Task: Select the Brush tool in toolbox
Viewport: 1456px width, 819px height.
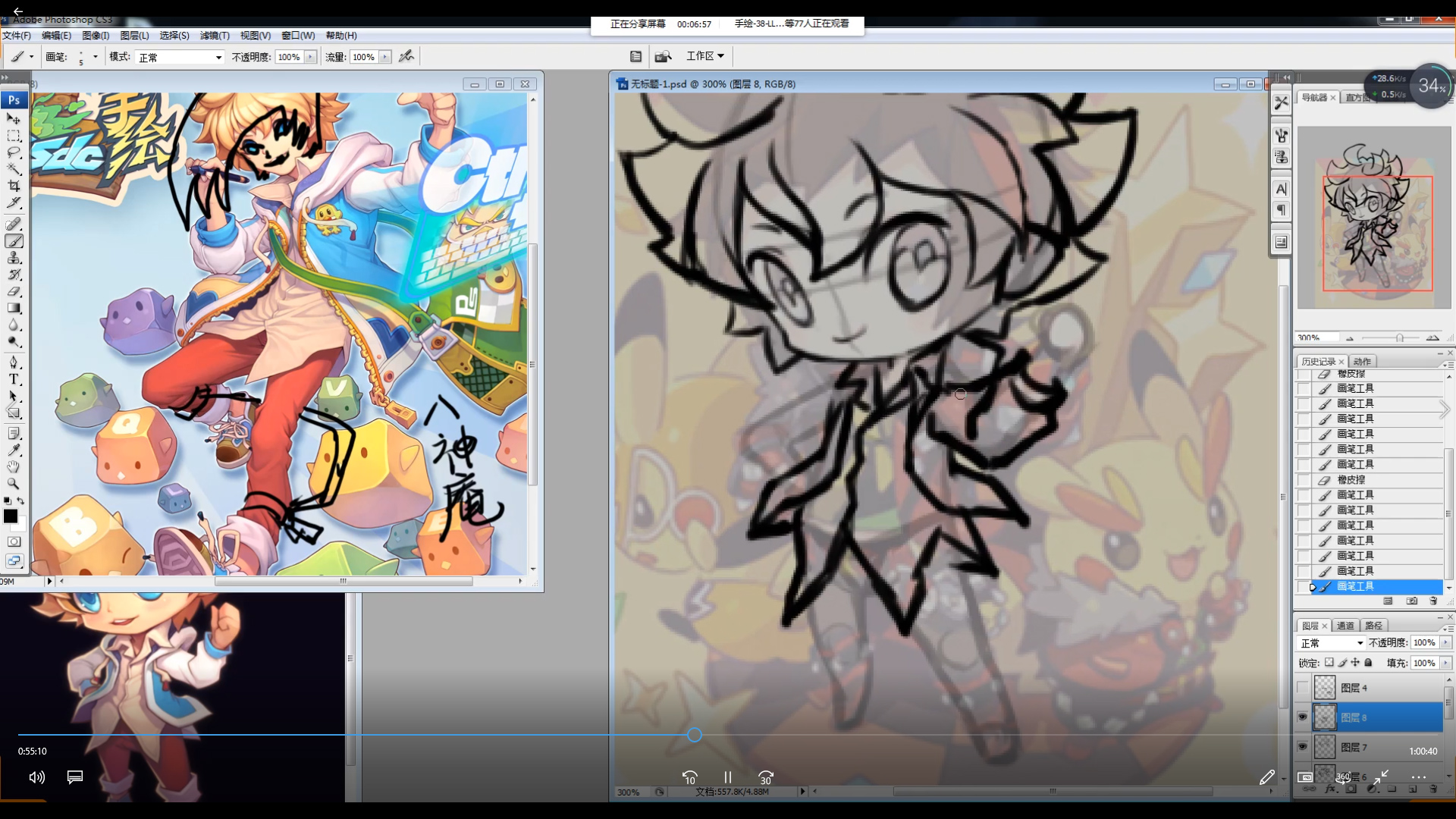Action: pos(14,241)
